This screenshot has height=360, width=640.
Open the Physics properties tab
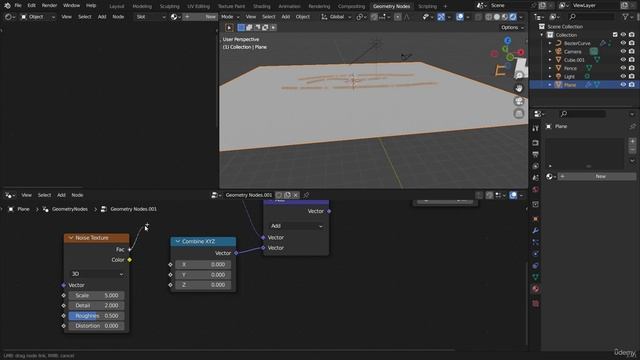pyautogui.click(x=536, y=254)
